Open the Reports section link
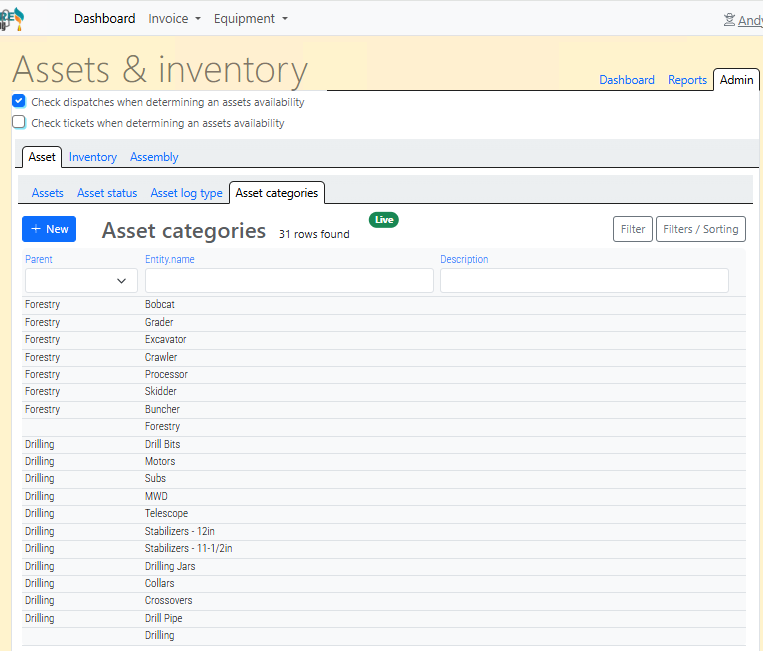 coord(687,80)
